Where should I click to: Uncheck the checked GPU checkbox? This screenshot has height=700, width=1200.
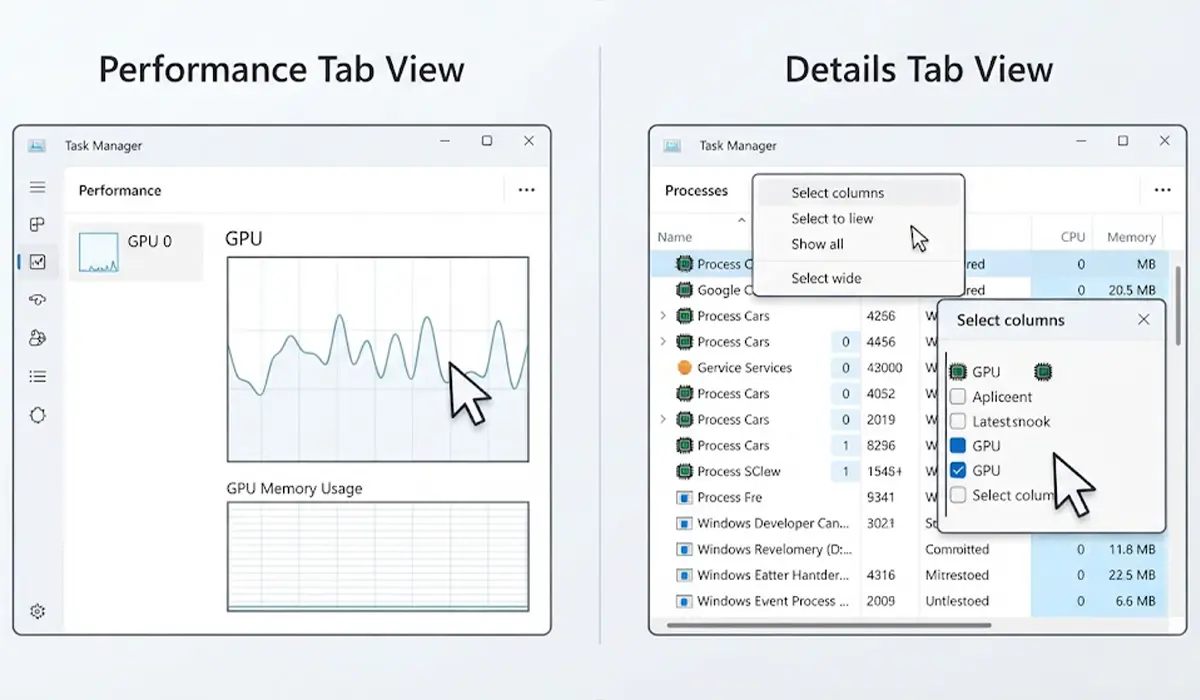958,470
